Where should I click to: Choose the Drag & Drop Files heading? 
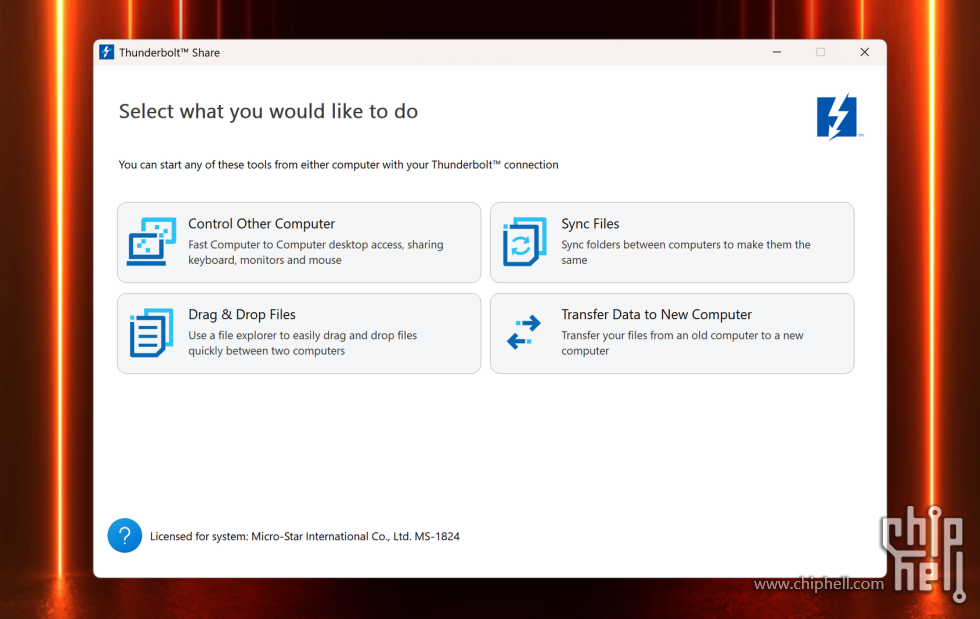[242, 315]
